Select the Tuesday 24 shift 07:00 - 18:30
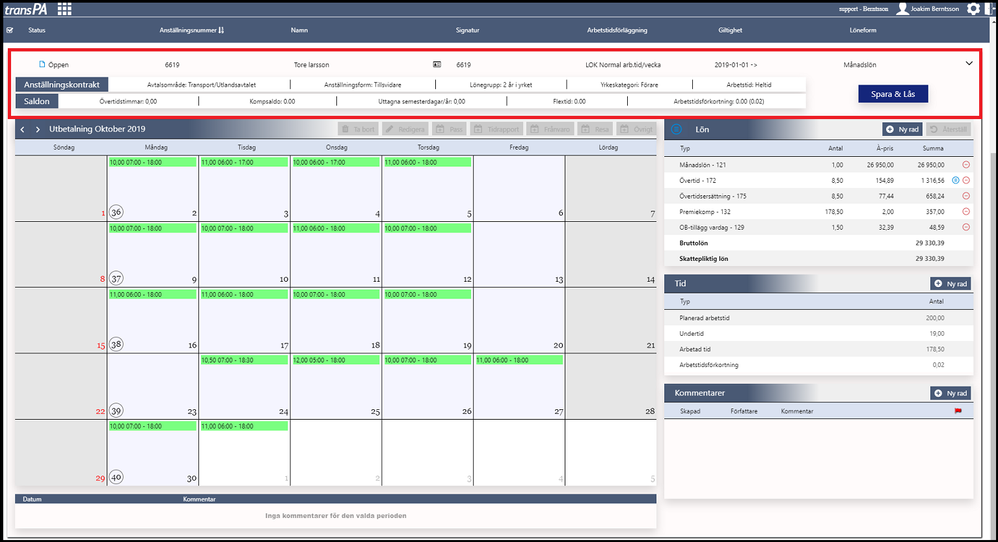The height and width of the screenshot is (542, 998). point(244,360)
